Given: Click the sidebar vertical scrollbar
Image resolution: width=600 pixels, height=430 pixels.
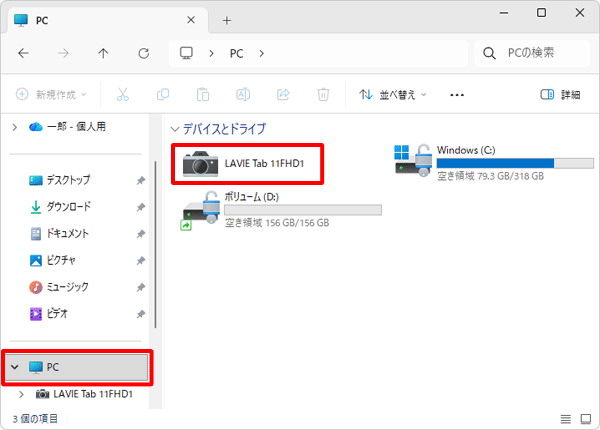Looking at the screenshot, I should pyautogui.click(x=155, y=245).
